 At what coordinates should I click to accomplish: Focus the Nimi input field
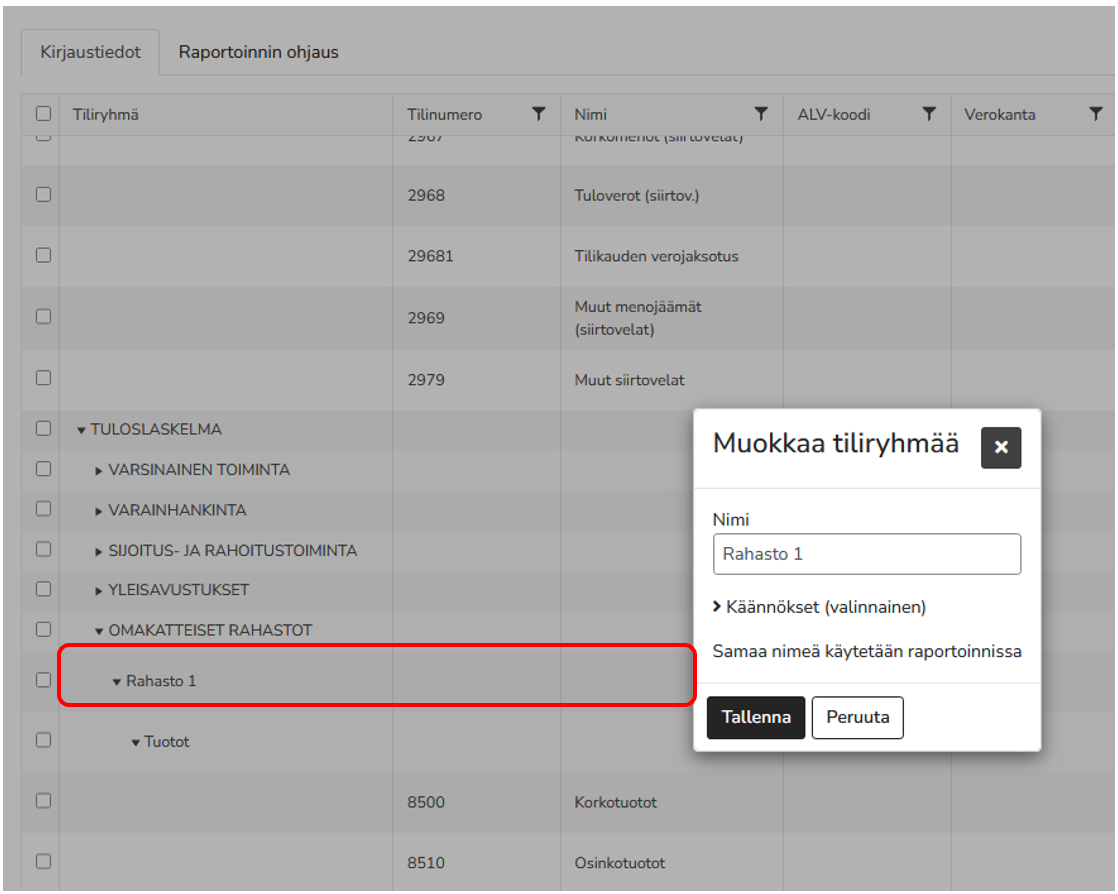[866, 554]
